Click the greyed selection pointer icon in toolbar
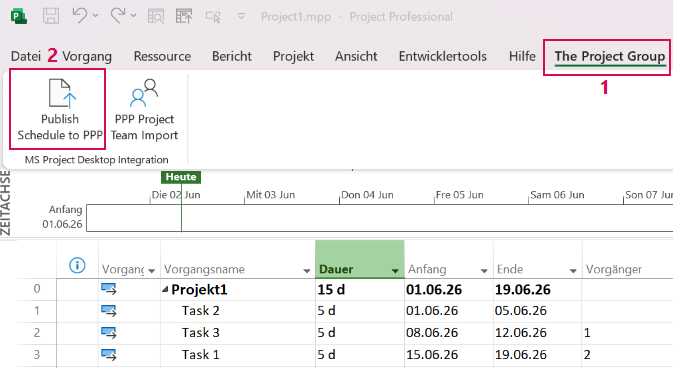This screenshot has height=368, width=673. 213,17
